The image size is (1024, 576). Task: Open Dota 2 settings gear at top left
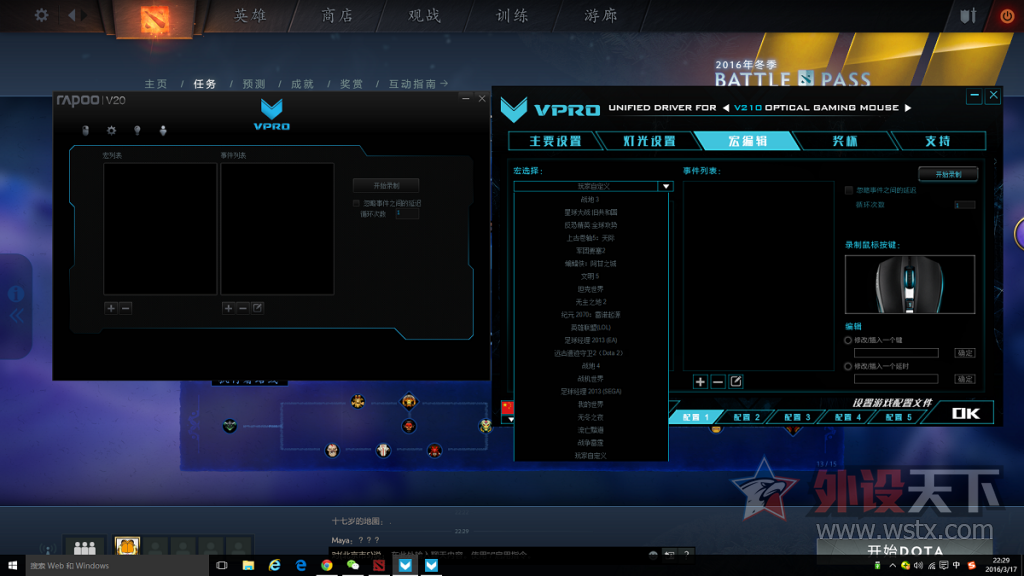[41, 15]
